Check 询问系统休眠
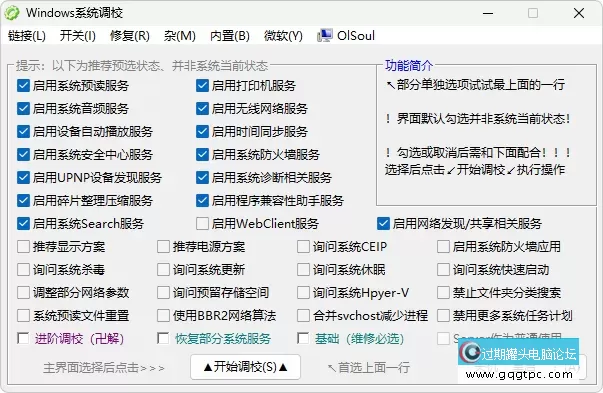 (303, 270)
